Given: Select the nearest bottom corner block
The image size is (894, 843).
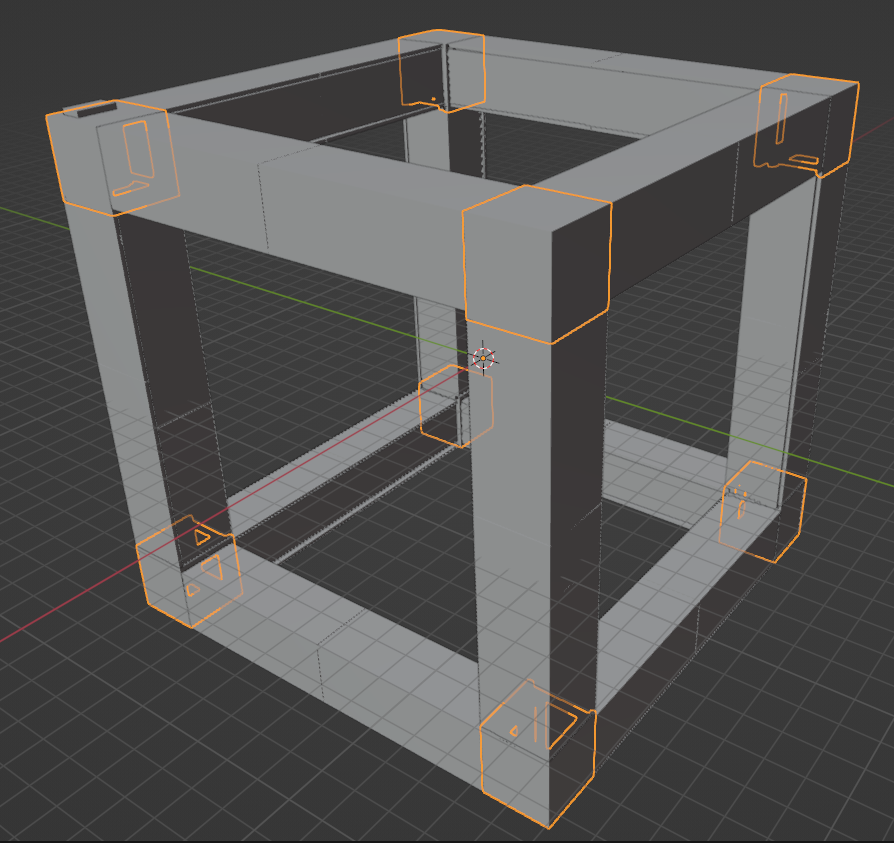Looking at the screenshot, I should pyautogui.click(x=537, y=754).
